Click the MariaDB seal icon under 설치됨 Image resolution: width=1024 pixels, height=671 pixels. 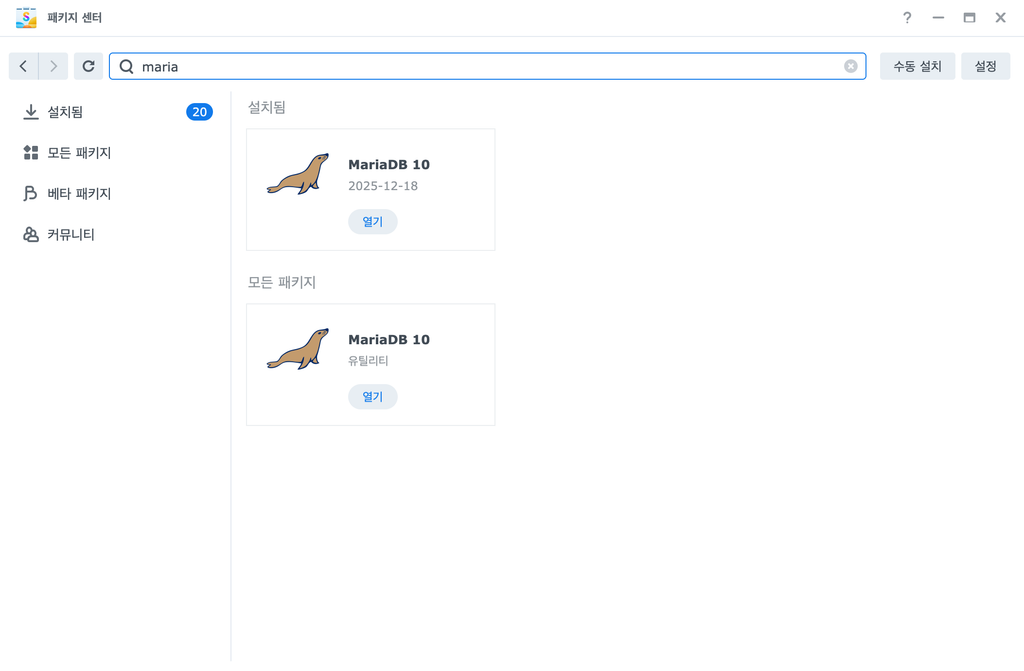(298, 174)
